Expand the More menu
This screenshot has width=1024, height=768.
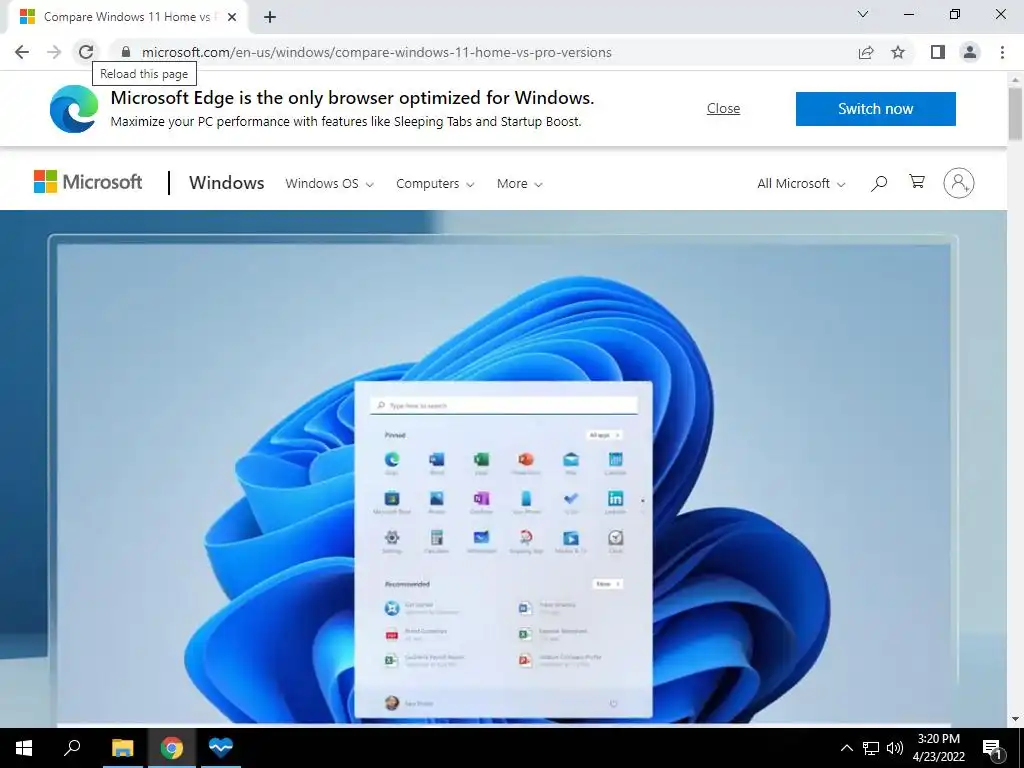point(519,184)
